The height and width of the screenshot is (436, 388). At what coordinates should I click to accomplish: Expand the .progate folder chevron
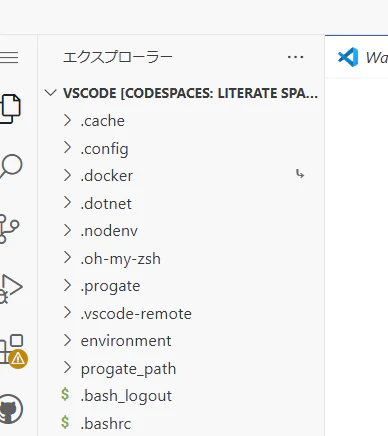click(67, 285)
